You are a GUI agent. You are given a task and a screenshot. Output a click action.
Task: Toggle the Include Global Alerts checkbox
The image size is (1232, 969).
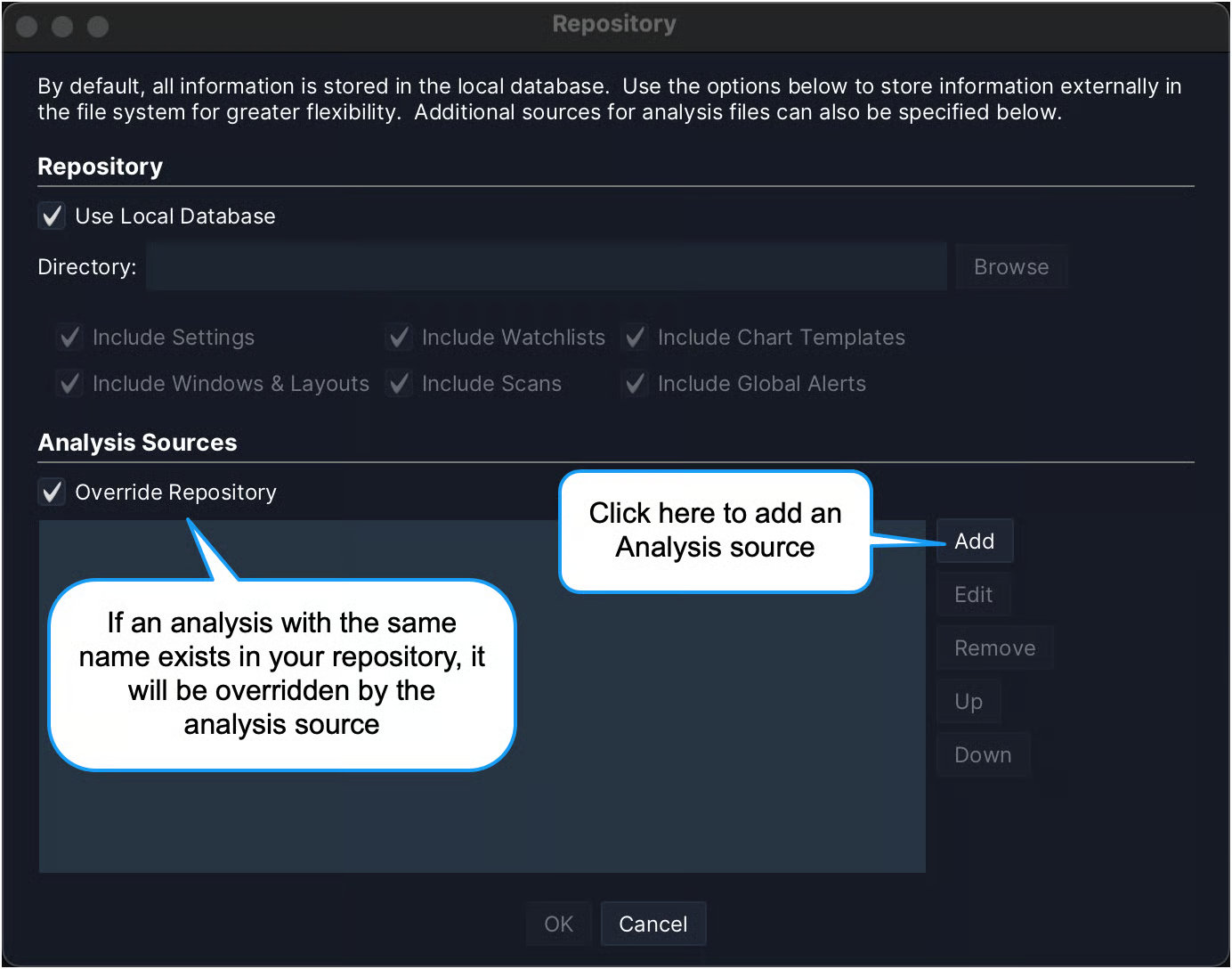[636, 384]
